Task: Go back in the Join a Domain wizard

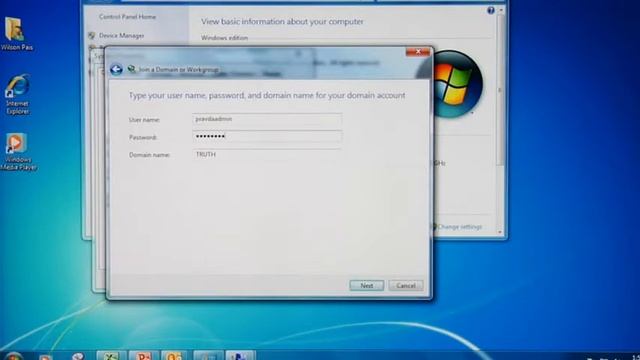Action: [116, 69]
